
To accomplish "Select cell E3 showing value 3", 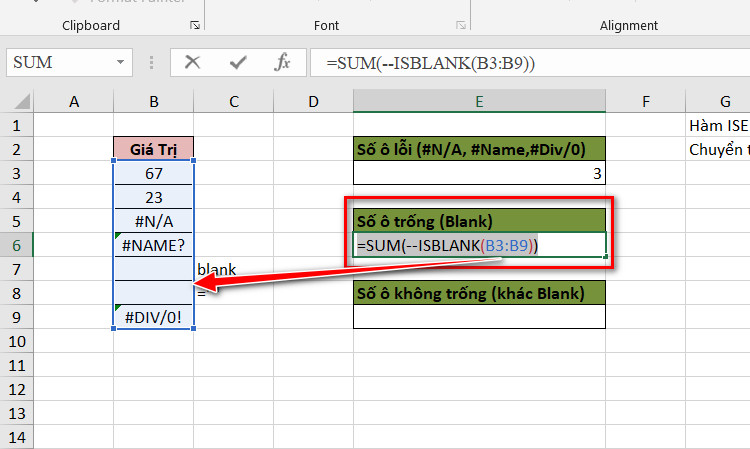I will pos(479,173).
